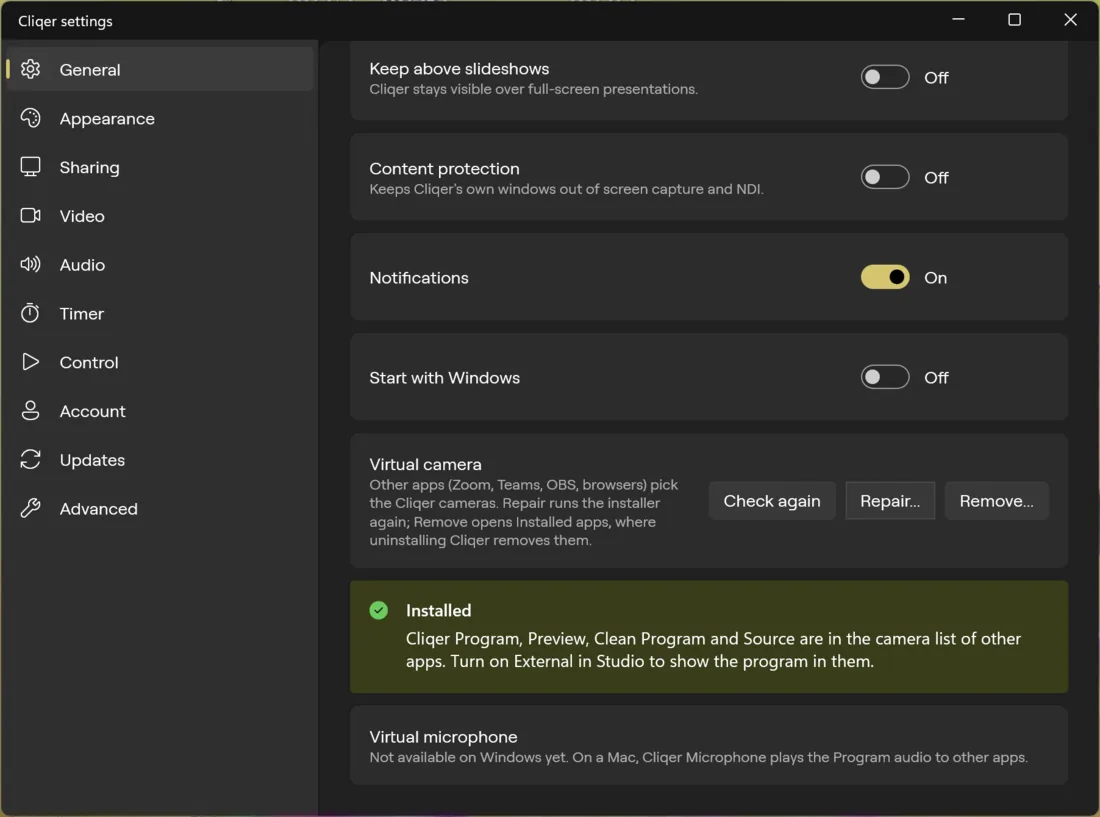Screen dimensions: 1100x817
Task: Click the Installed status heading
Action: click(x=438, y=610)
